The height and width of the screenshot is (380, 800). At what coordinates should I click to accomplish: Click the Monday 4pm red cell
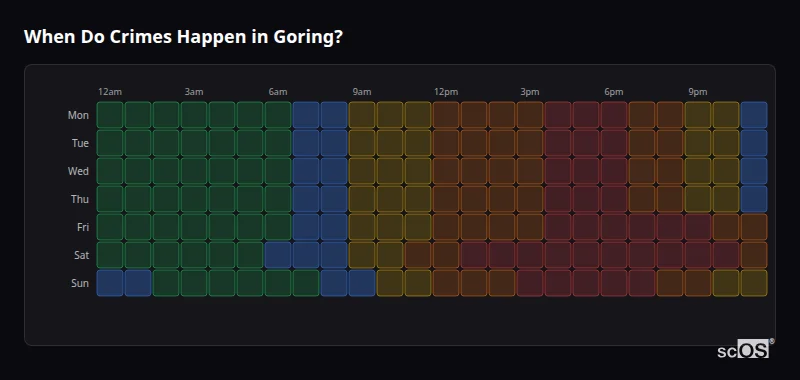558,115
